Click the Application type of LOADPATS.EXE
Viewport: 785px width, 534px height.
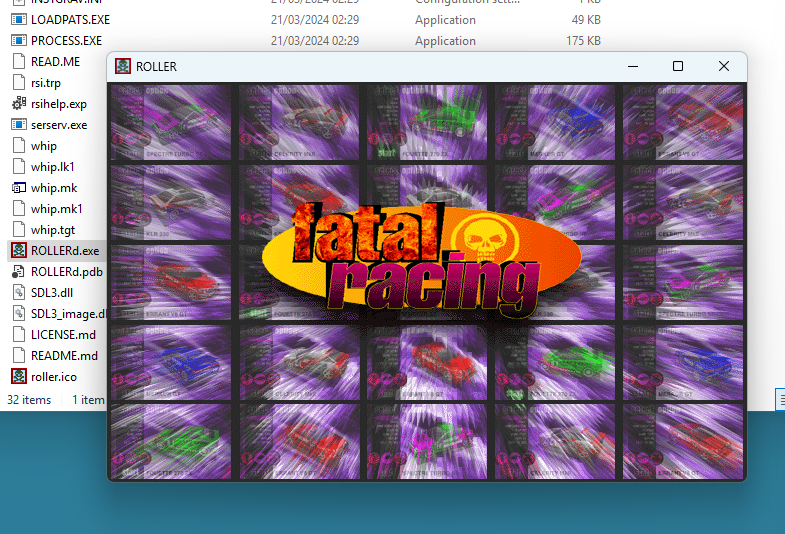445,20
